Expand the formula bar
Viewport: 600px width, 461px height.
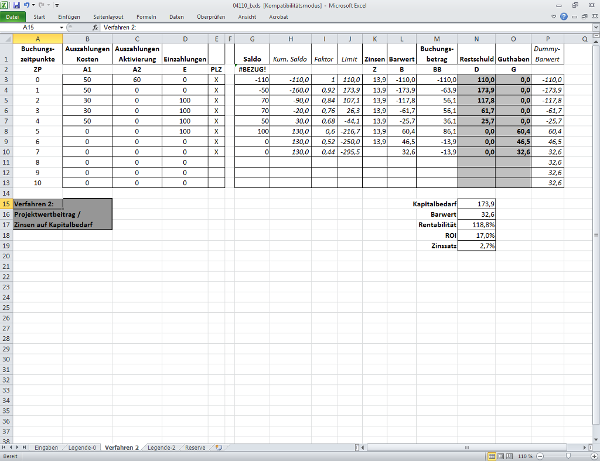coord(594,28)
